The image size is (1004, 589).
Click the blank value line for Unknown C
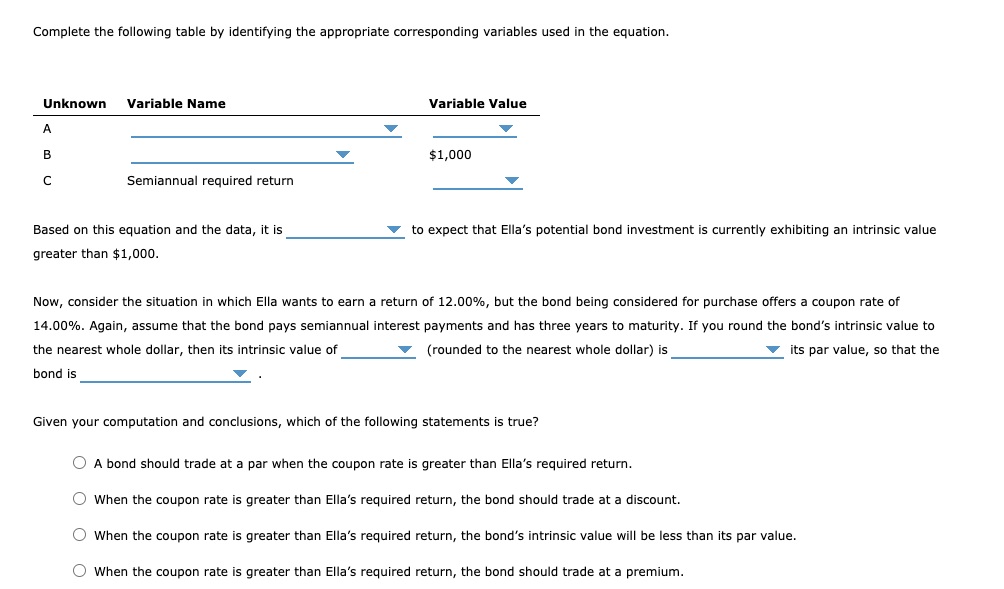tap(470, 185)
